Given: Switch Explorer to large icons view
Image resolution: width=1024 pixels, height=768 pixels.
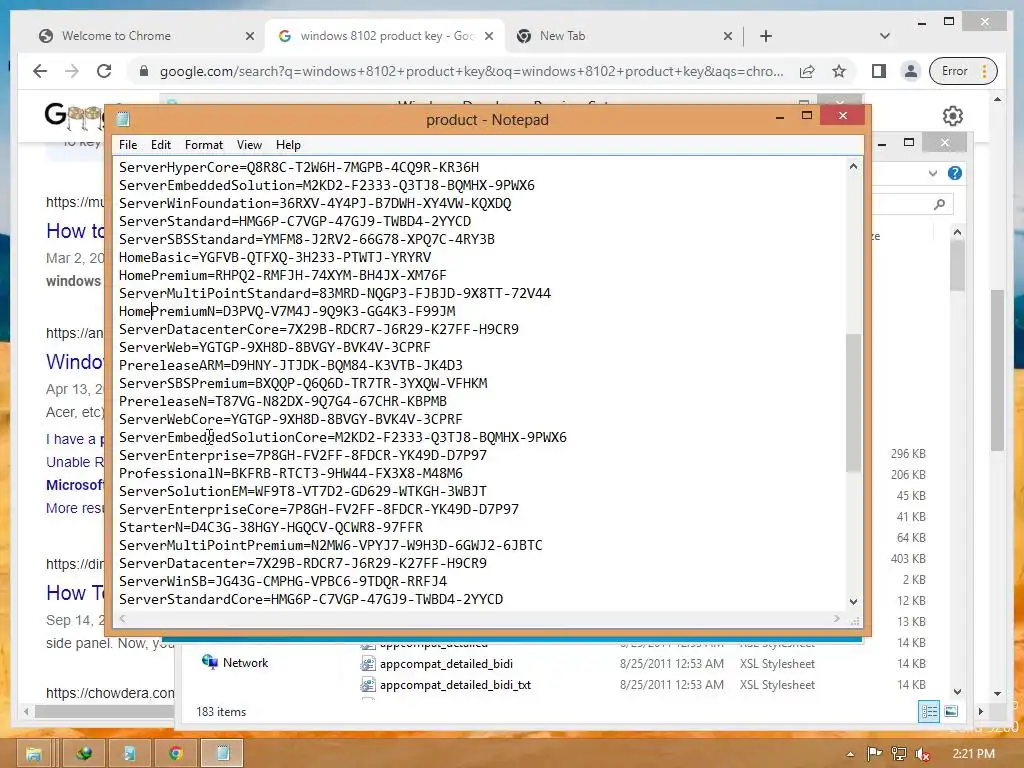Looking at the screenshot, I should pos(951,711).
